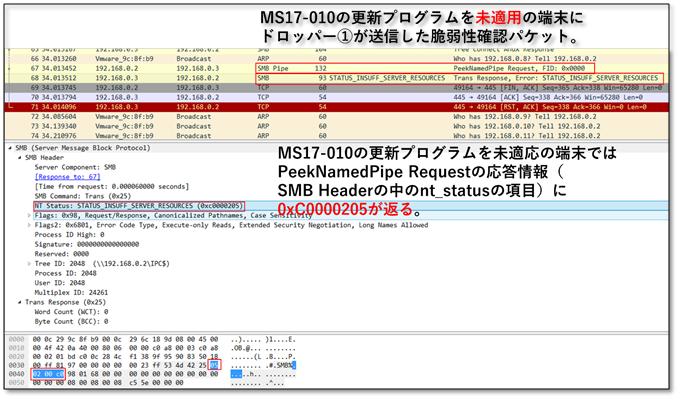Select the Server Component: SMB field
This screenshot has width=678, height=398.
coord(75,167)
